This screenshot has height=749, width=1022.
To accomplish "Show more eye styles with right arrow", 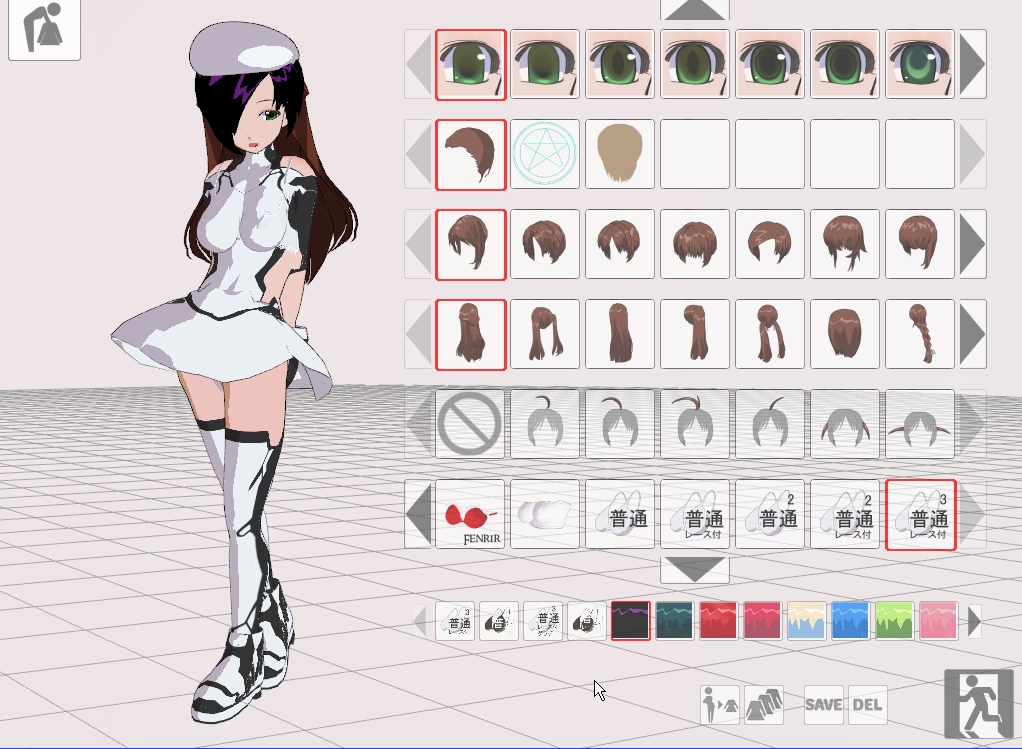I will pyautogui.click(x=973, y=64).
